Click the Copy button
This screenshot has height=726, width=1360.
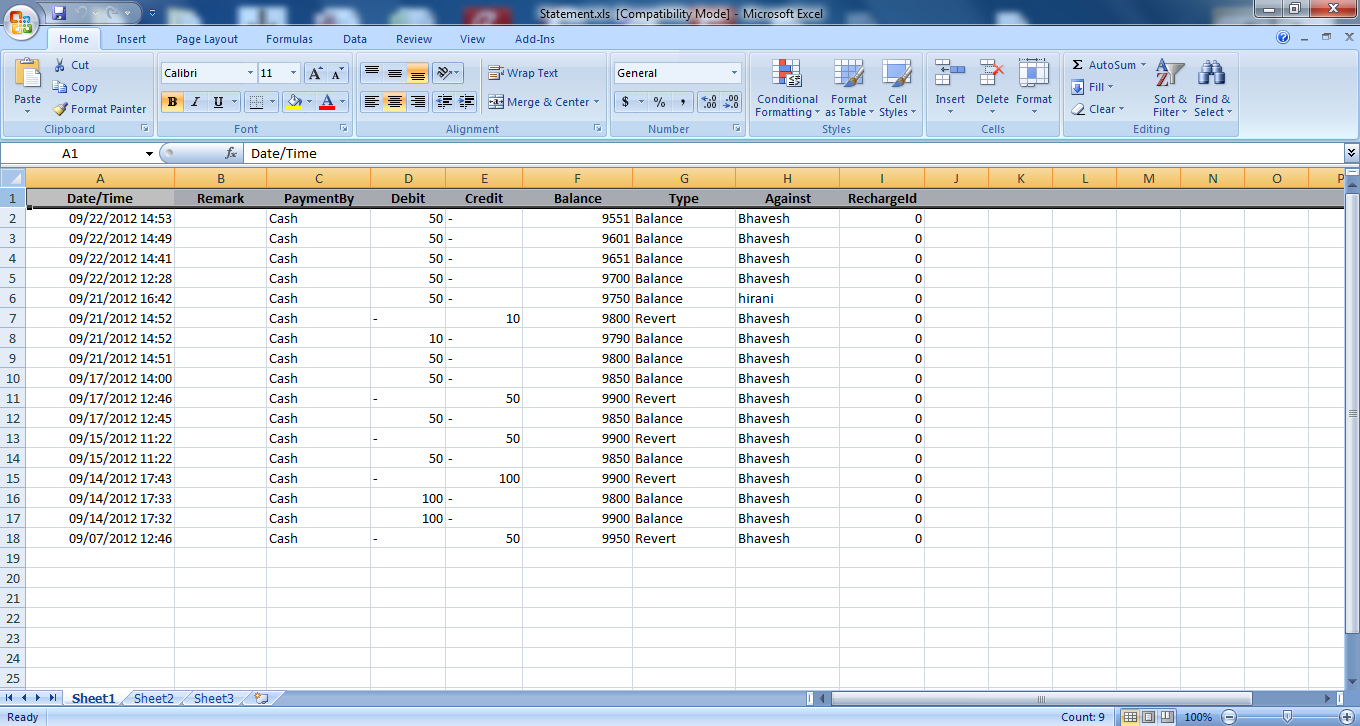coord(75,87)
